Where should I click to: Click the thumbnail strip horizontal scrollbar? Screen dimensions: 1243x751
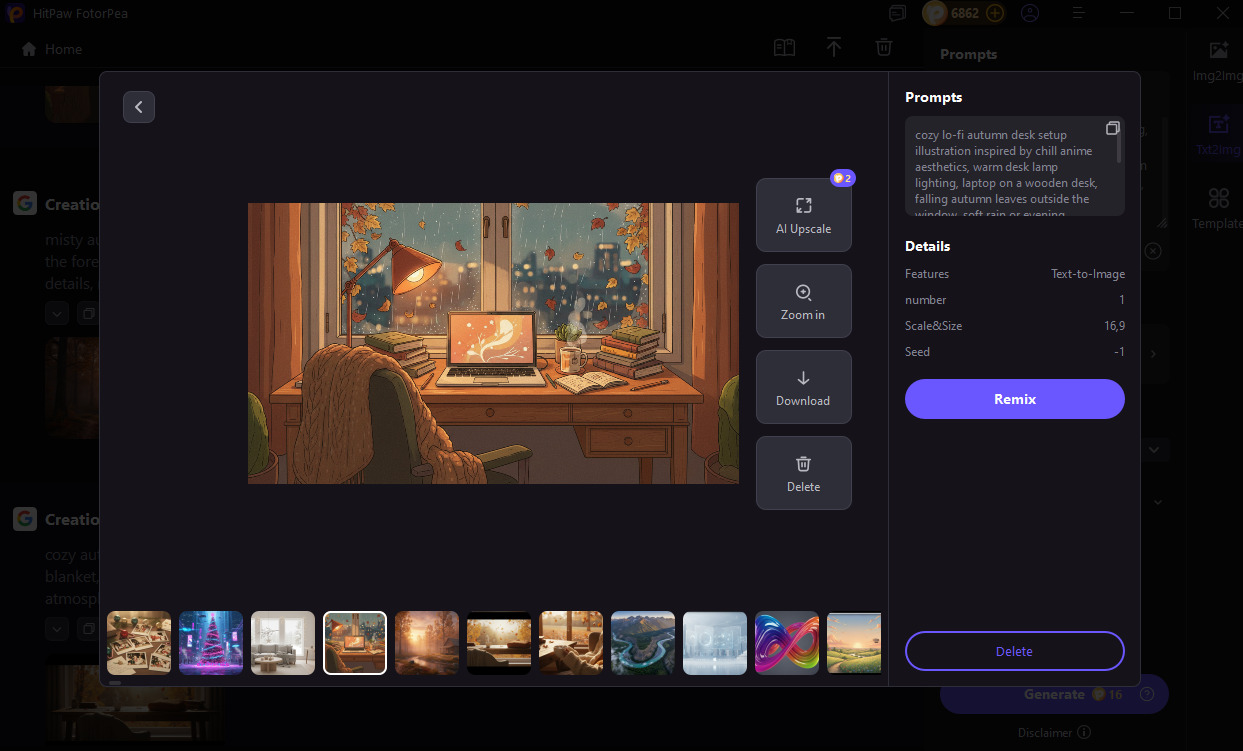click(114, 683)
